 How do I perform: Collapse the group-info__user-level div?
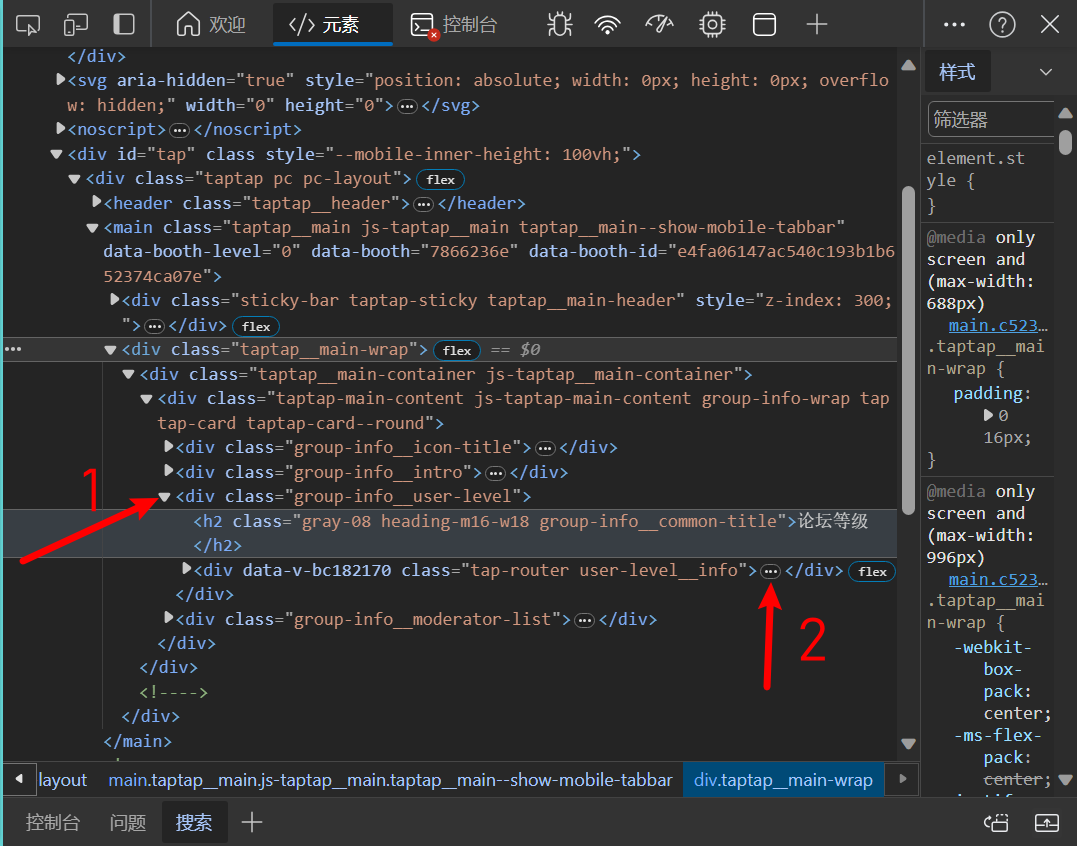coord(165,496)
